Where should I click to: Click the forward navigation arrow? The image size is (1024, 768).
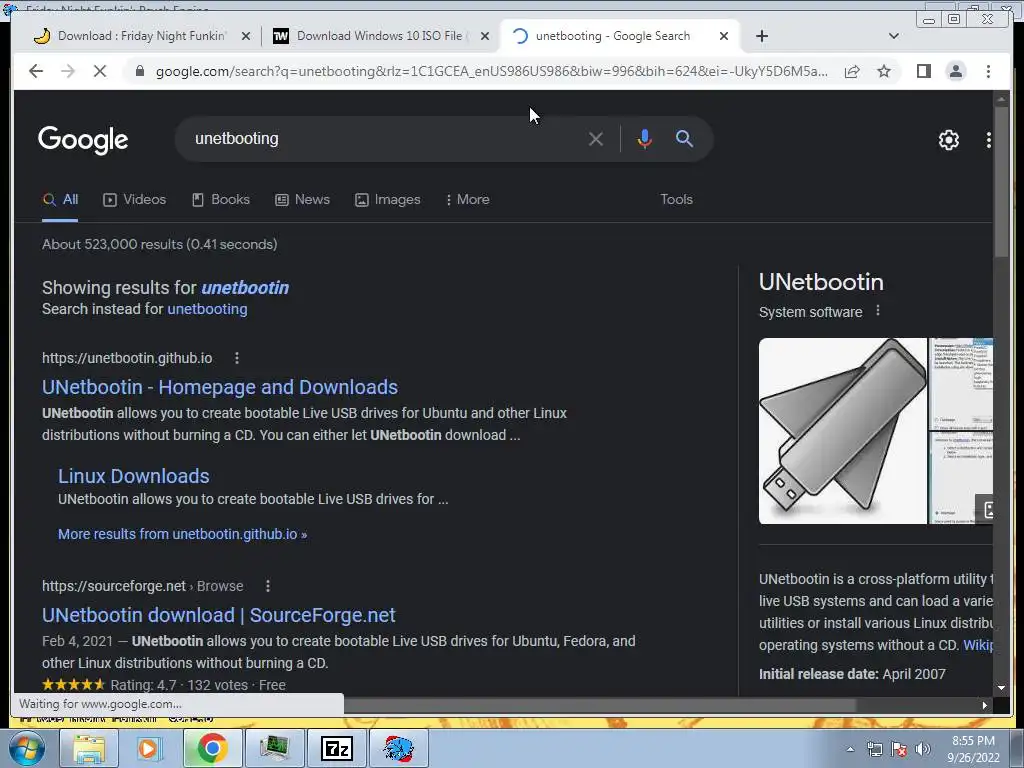point(68,71)
